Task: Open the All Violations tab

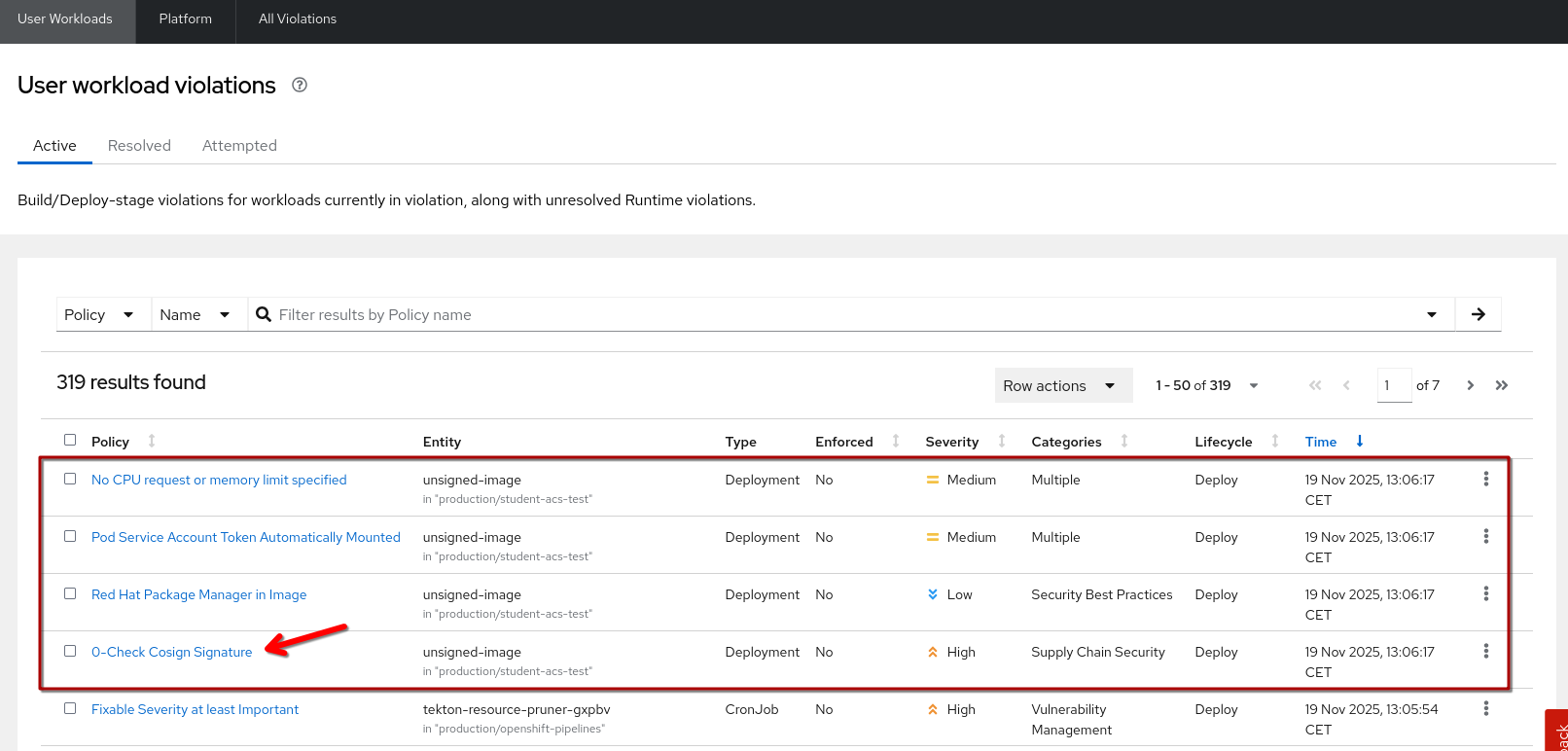Action: 297,18
